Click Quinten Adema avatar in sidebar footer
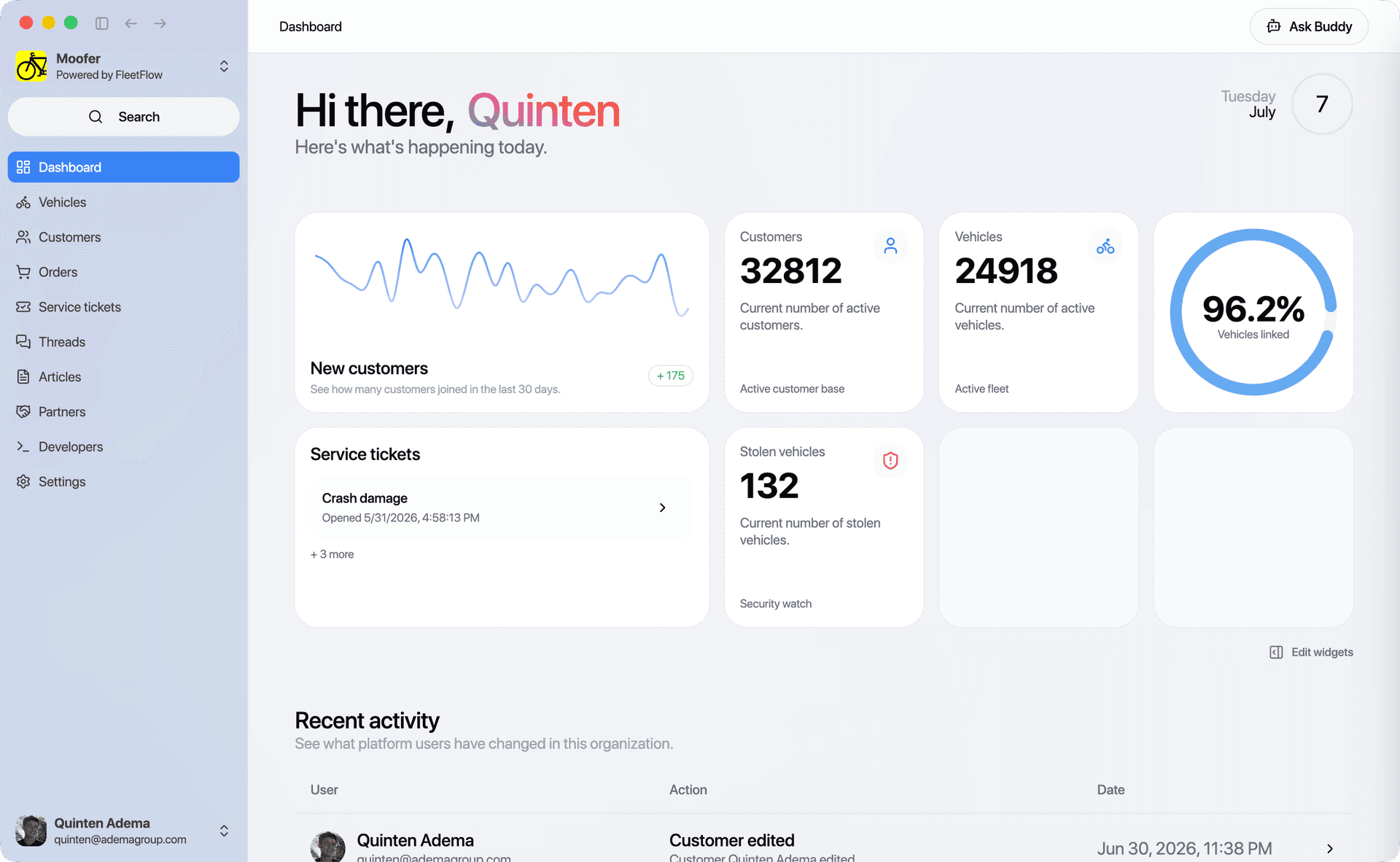Screen dimensions: 1400x862 (31, 831)
